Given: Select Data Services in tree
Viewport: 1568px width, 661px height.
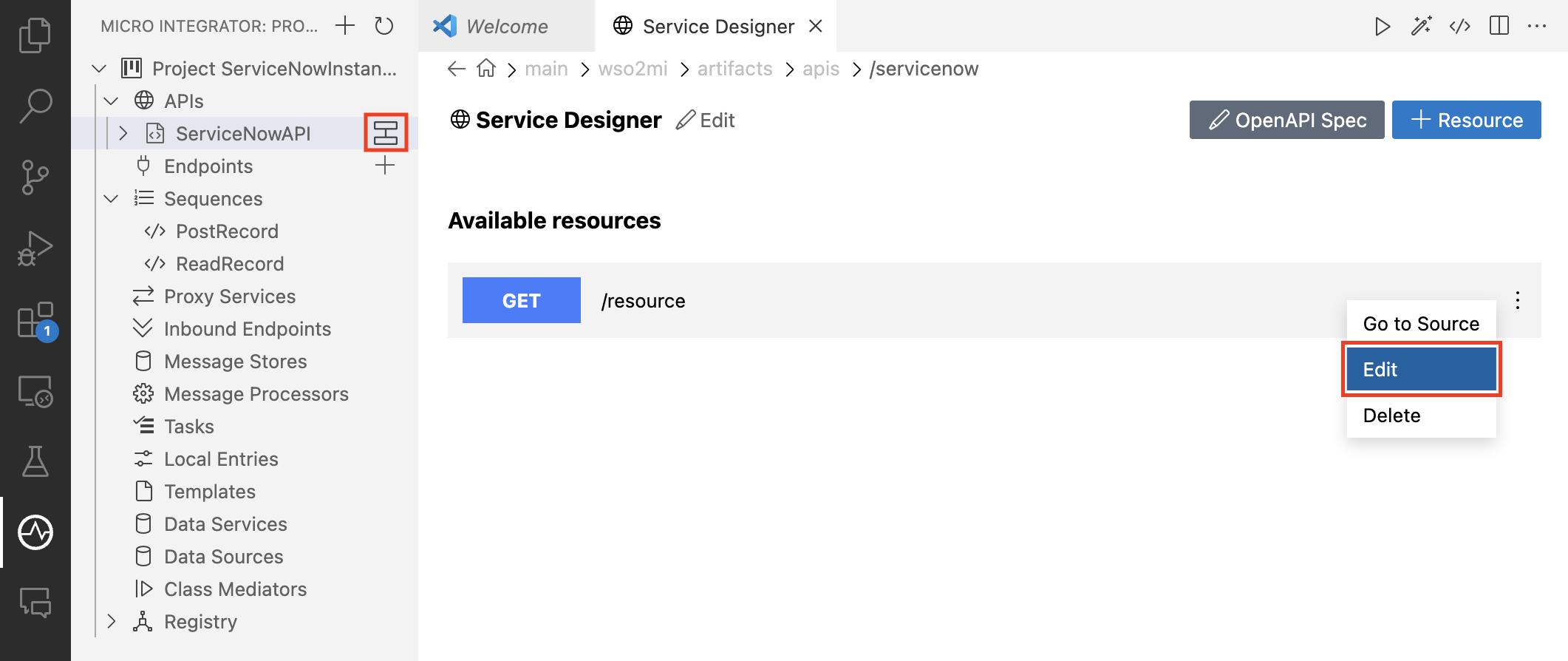Looking at the screenshot, I should 225,524.
